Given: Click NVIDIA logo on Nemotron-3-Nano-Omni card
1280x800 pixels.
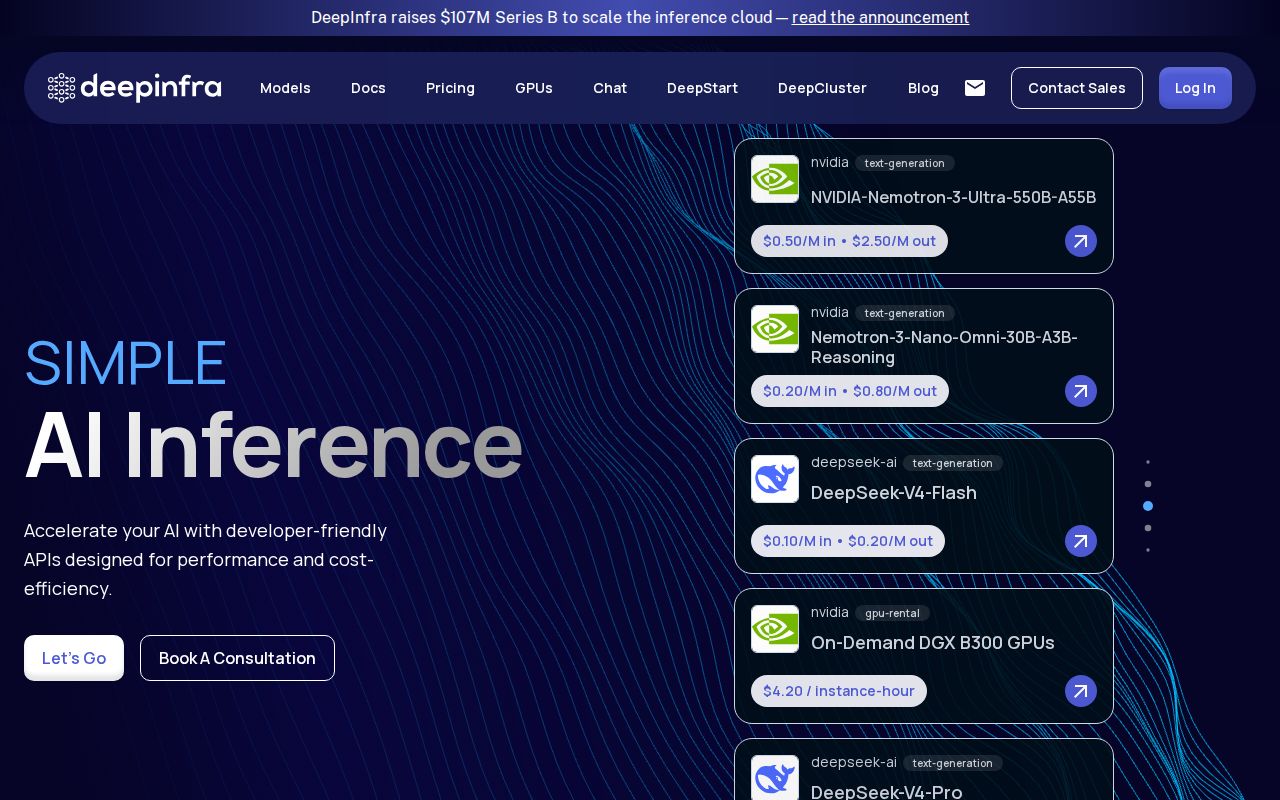Looking at the screenshot, I should (x=775, y=329).
